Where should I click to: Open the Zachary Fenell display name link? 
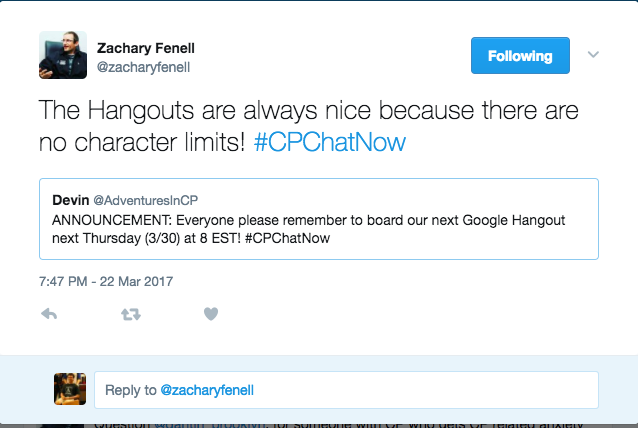pos(147,47)
